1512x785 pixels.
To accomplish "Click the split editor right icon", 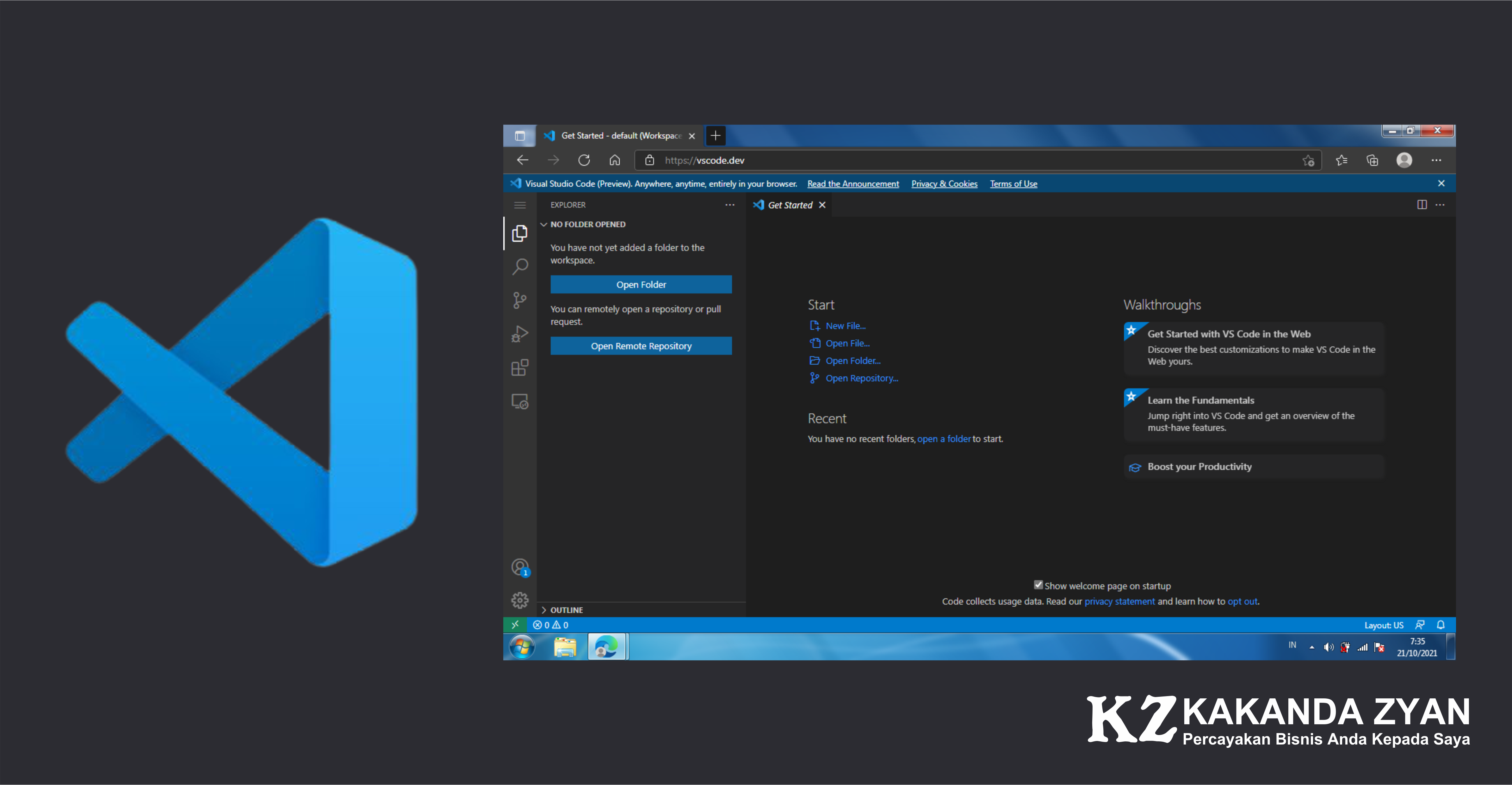I will (x=1422, y=205).
